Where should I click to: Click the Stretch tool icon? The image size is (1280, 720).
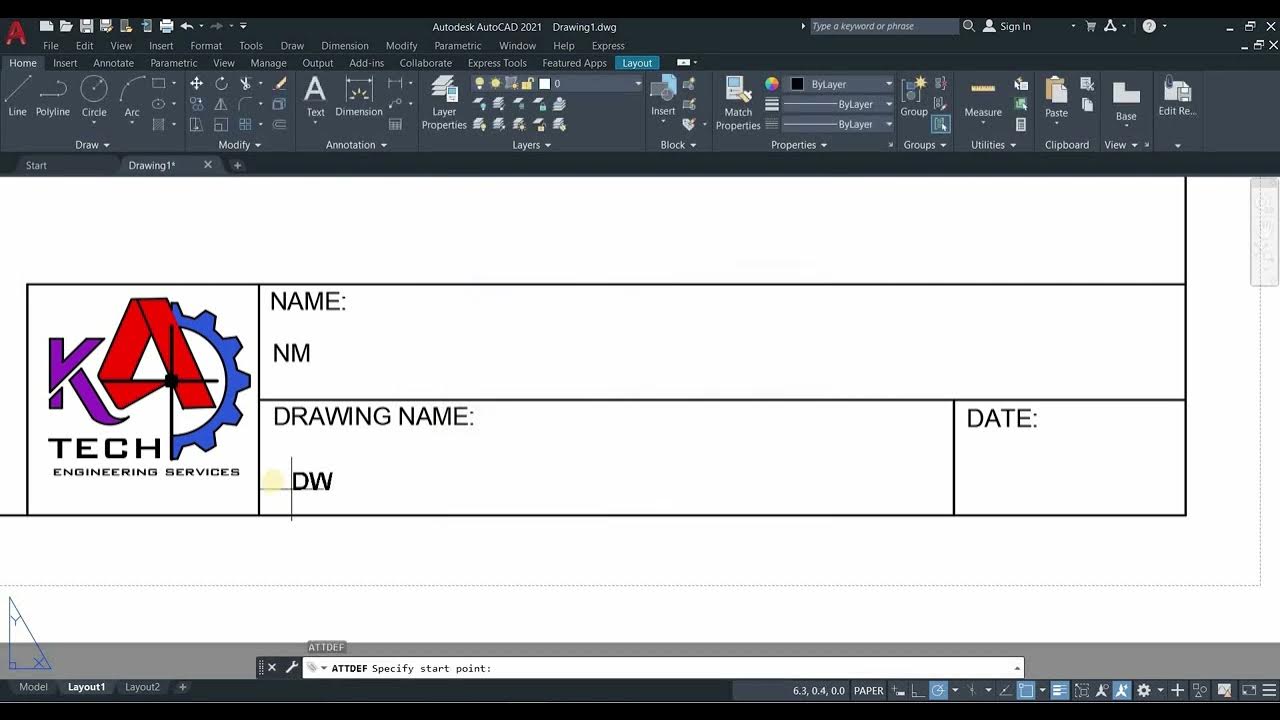196,124
